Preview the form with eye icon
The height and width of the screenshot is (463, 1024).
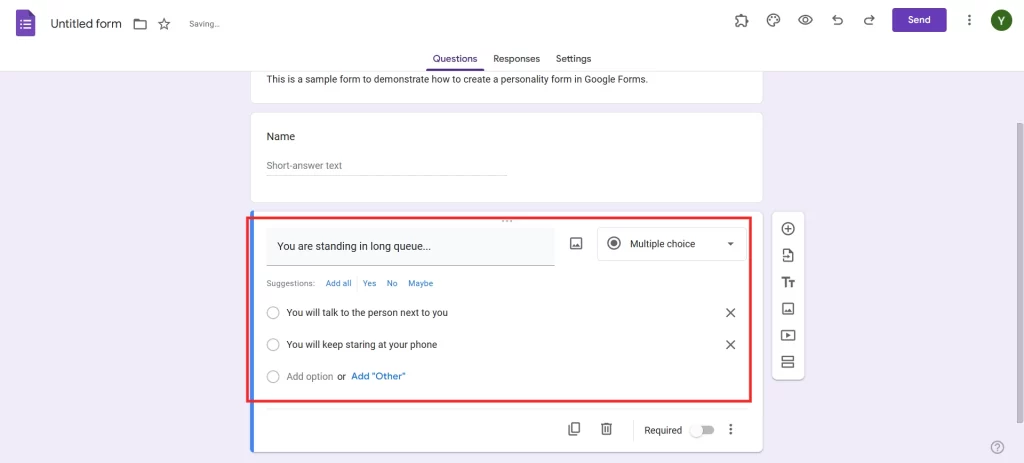805,20
